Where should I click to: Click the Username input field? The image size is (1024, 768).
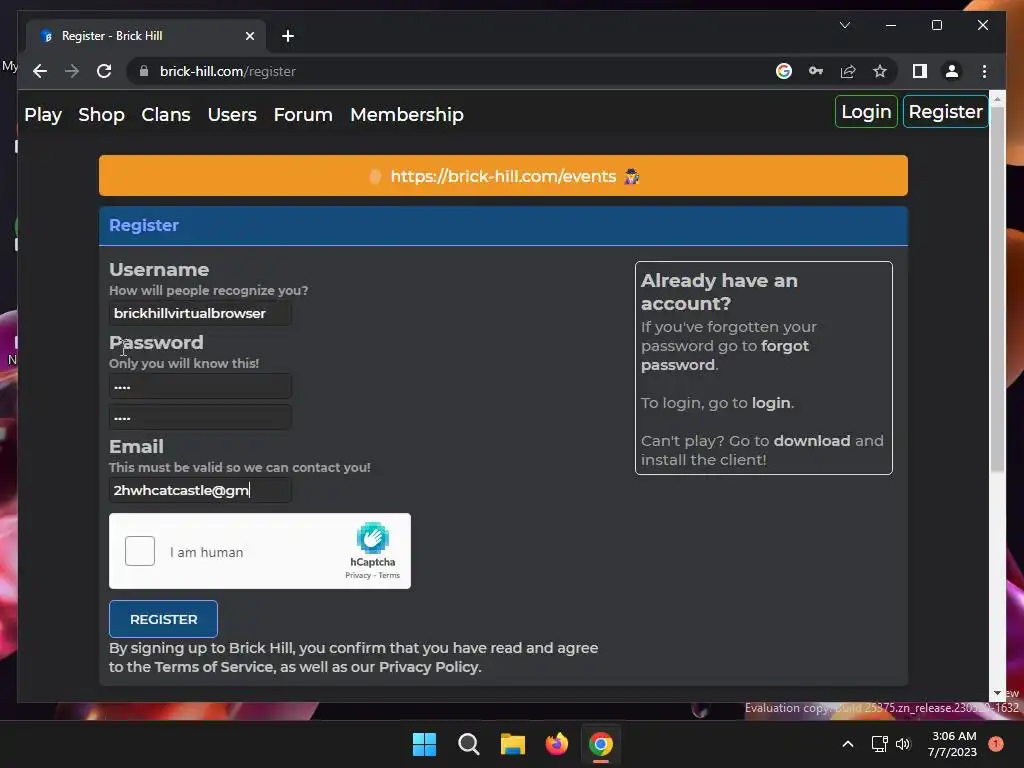(200, 313)
